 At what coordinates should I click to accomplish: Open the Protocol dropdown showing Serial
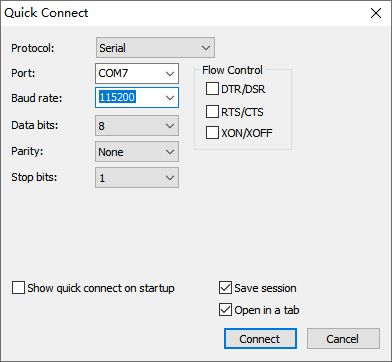coord(155,48)
